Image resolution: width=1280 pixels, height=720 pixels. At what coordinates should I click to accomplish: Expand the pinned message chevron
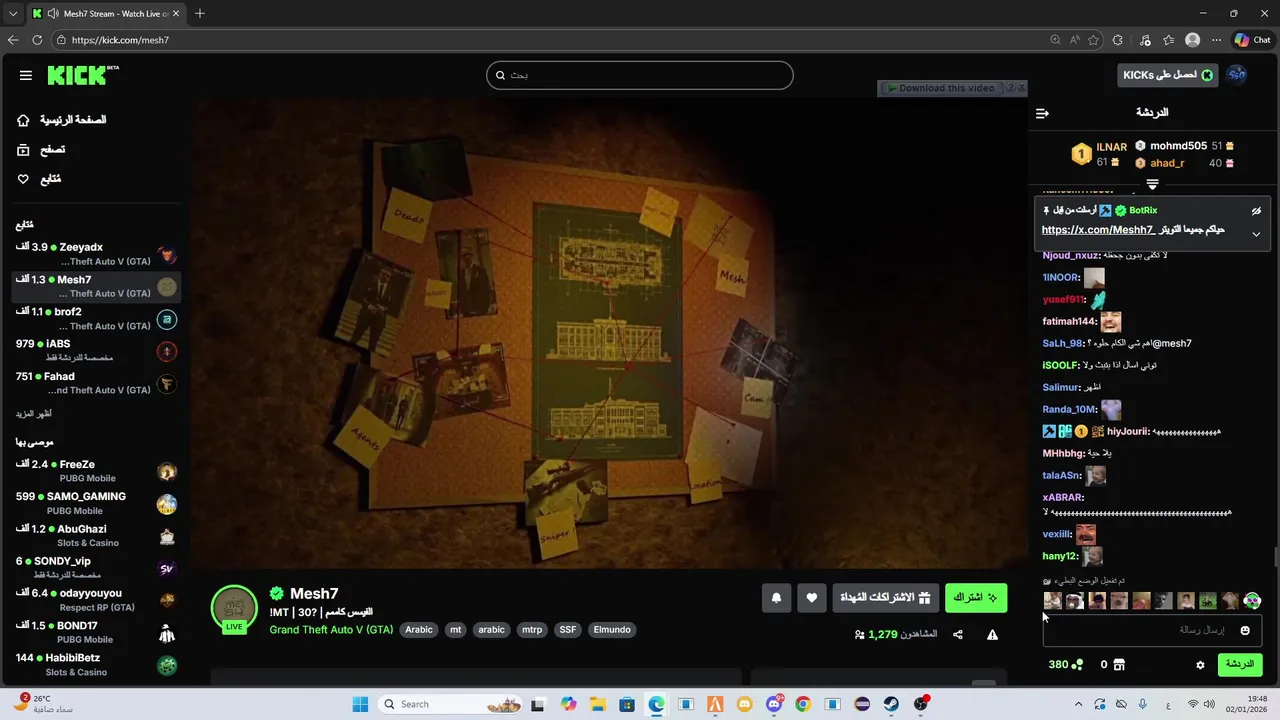[1256, 234]
